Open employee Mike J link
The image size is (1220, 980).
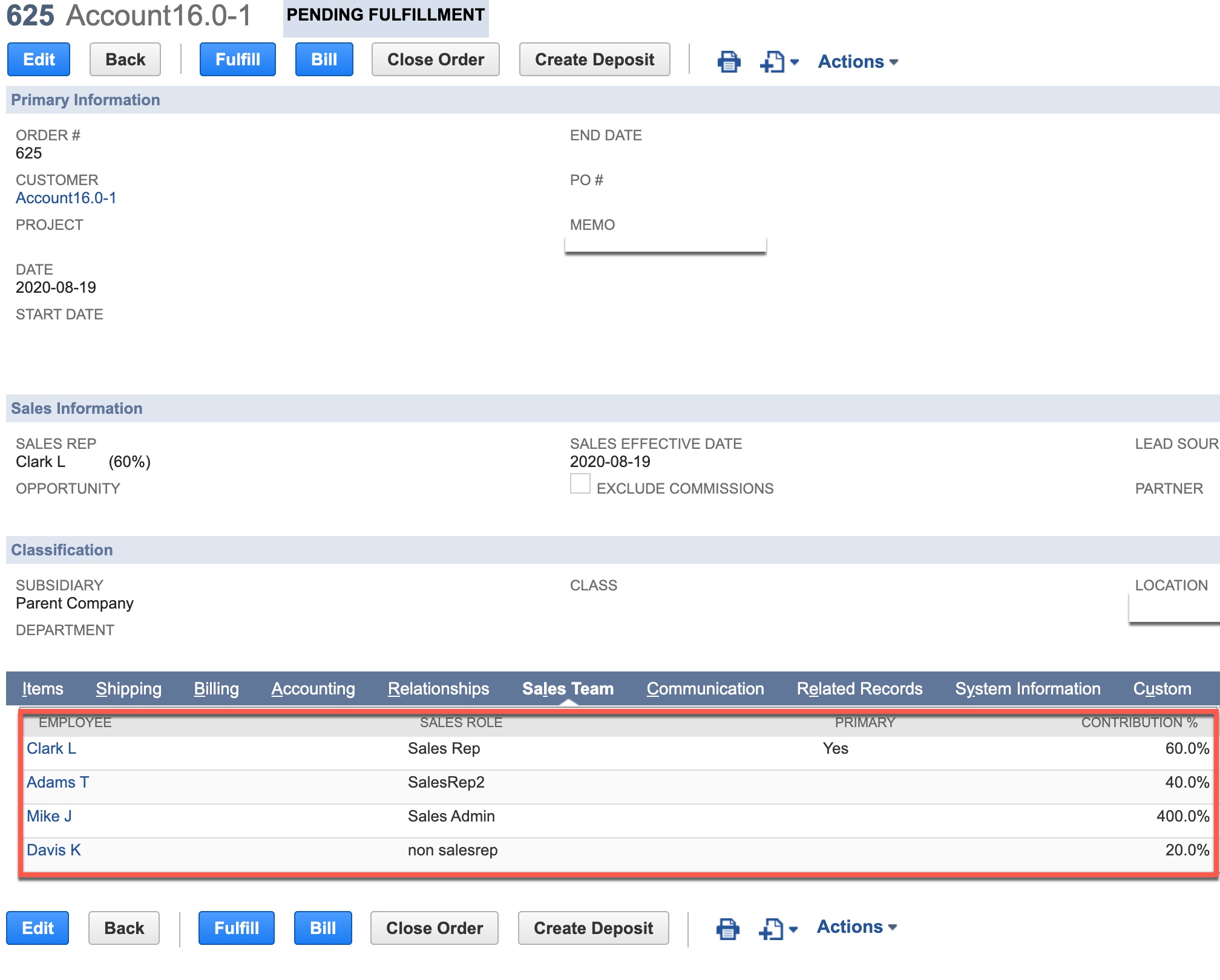(50, 816)
